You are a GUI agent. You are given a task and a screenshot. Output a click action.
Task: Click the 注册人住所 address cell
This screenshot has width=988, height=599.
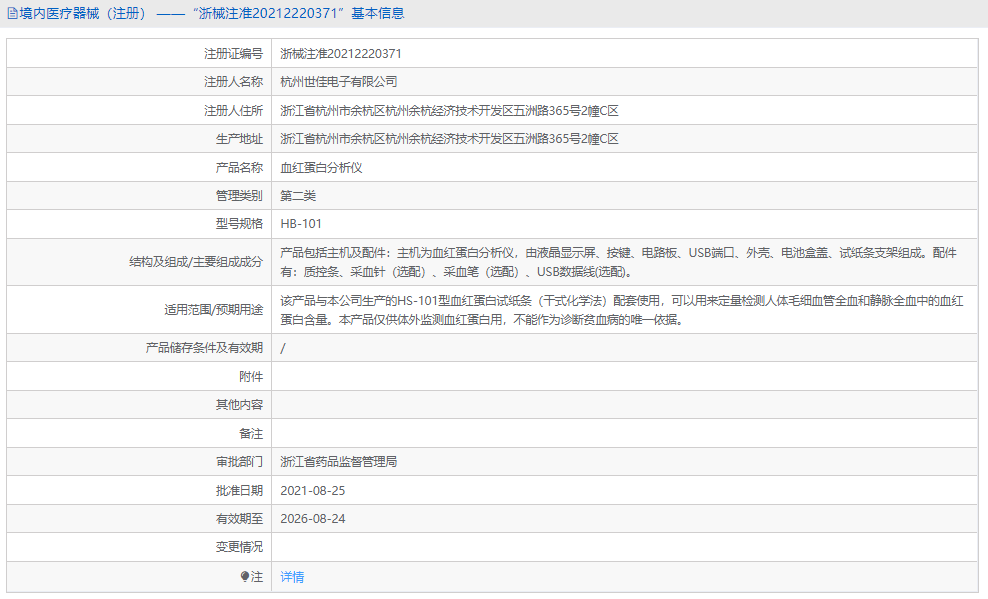coord(450,110)
